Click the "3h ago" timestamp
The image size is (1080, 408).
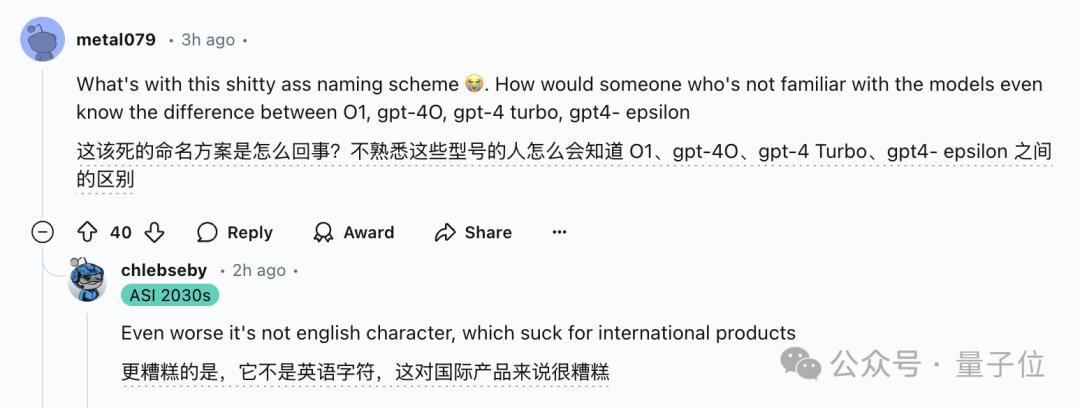pyautogui.click(x=208, y=40)
